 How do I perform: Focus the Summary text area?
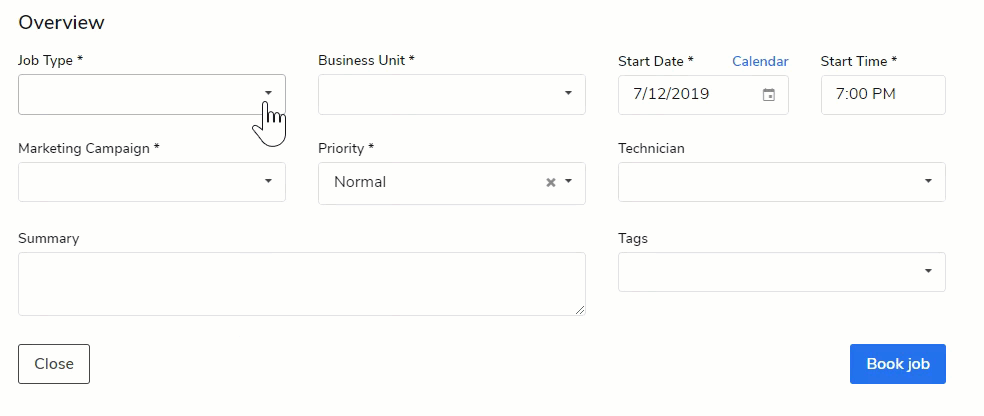301,284
